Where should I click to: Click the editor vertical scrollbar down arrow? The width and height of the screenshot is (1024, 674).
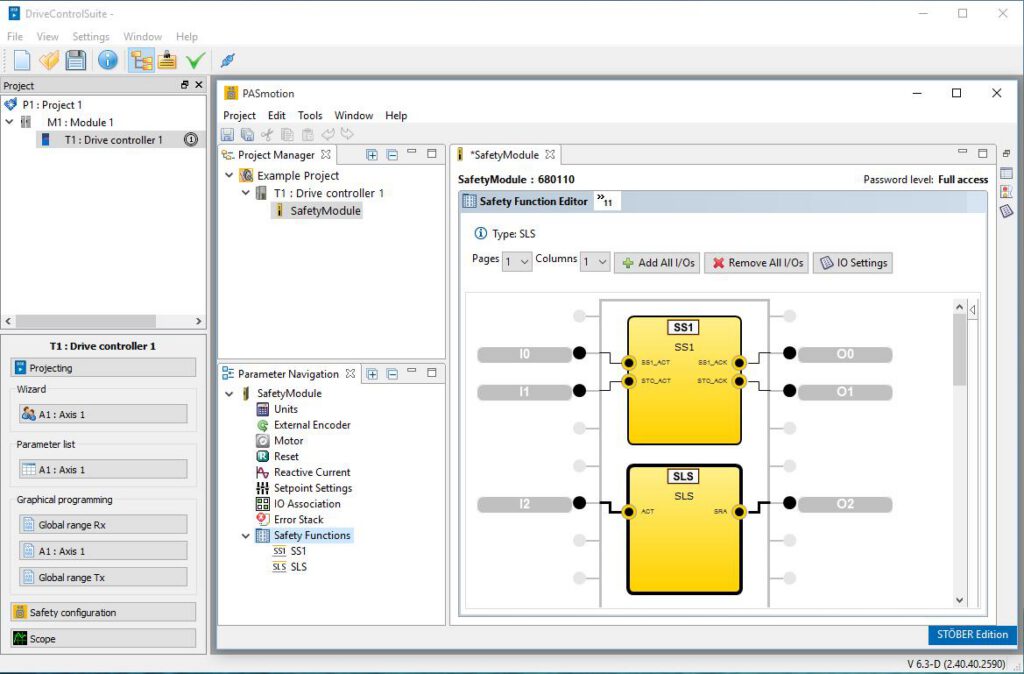click(x=959, y=600)
